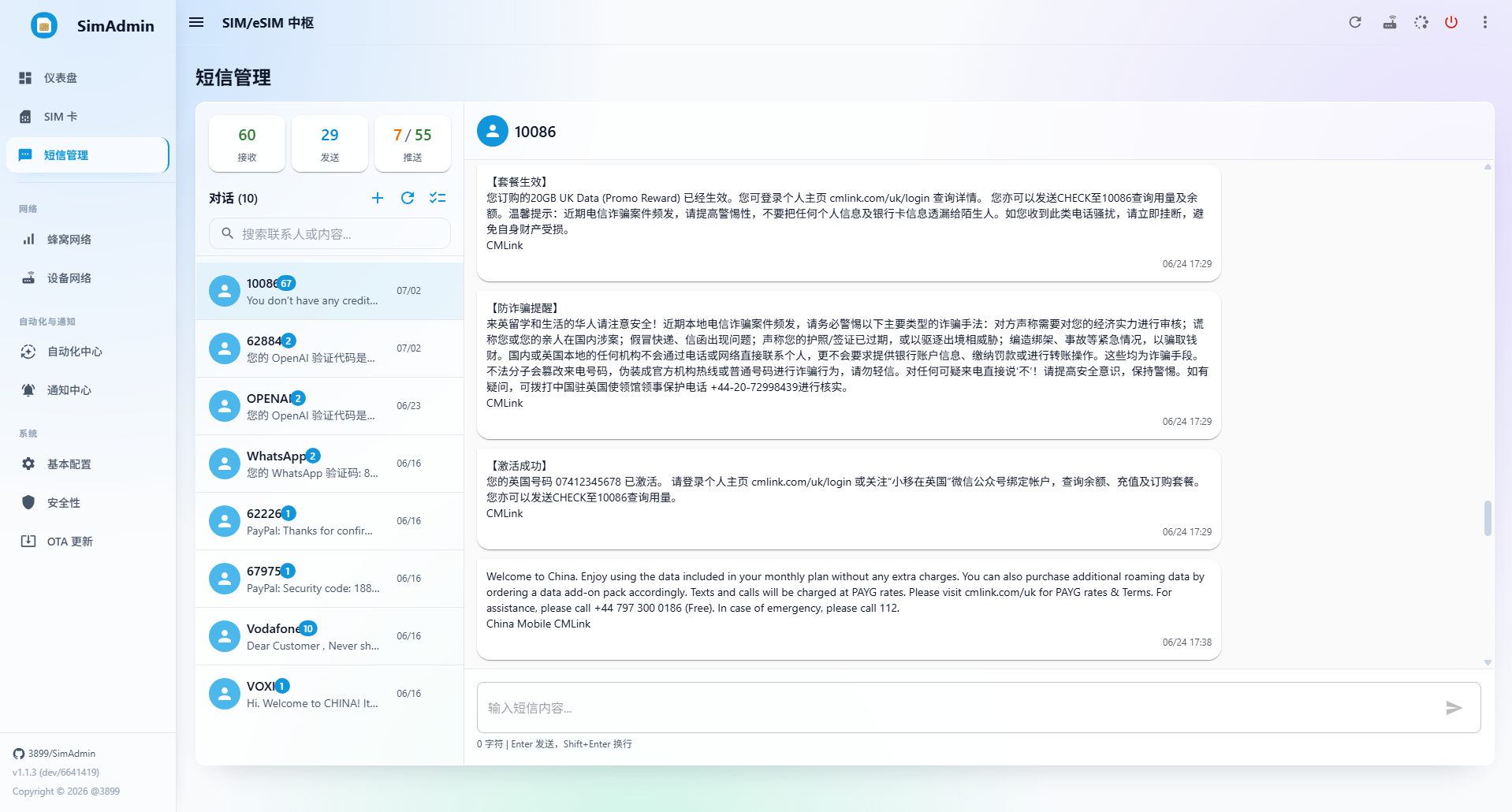This screenshot has height=812, width=1512.
Task: Click the 10086 contact avatar in list
Action: point(225,291)
